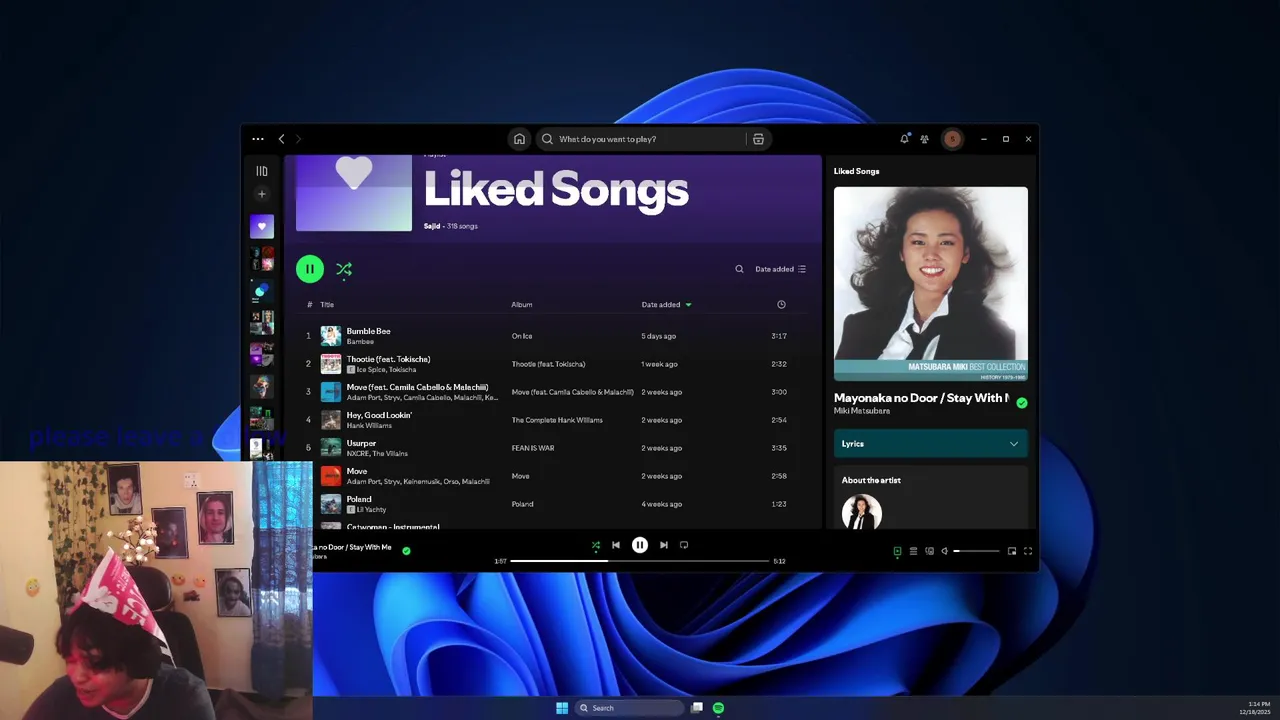1280x720 pixels.
Task: Mute with the volume speaker icon
Action: click(944, 551)
